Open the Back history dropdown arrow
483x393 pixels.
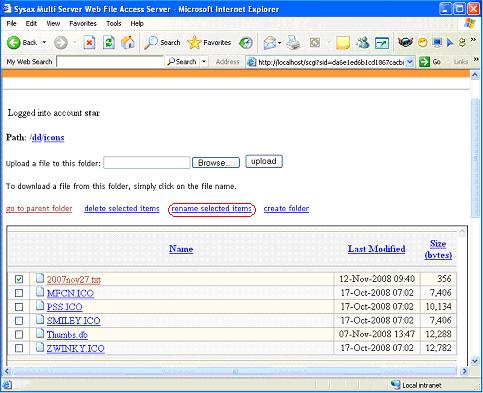(44, 43)
